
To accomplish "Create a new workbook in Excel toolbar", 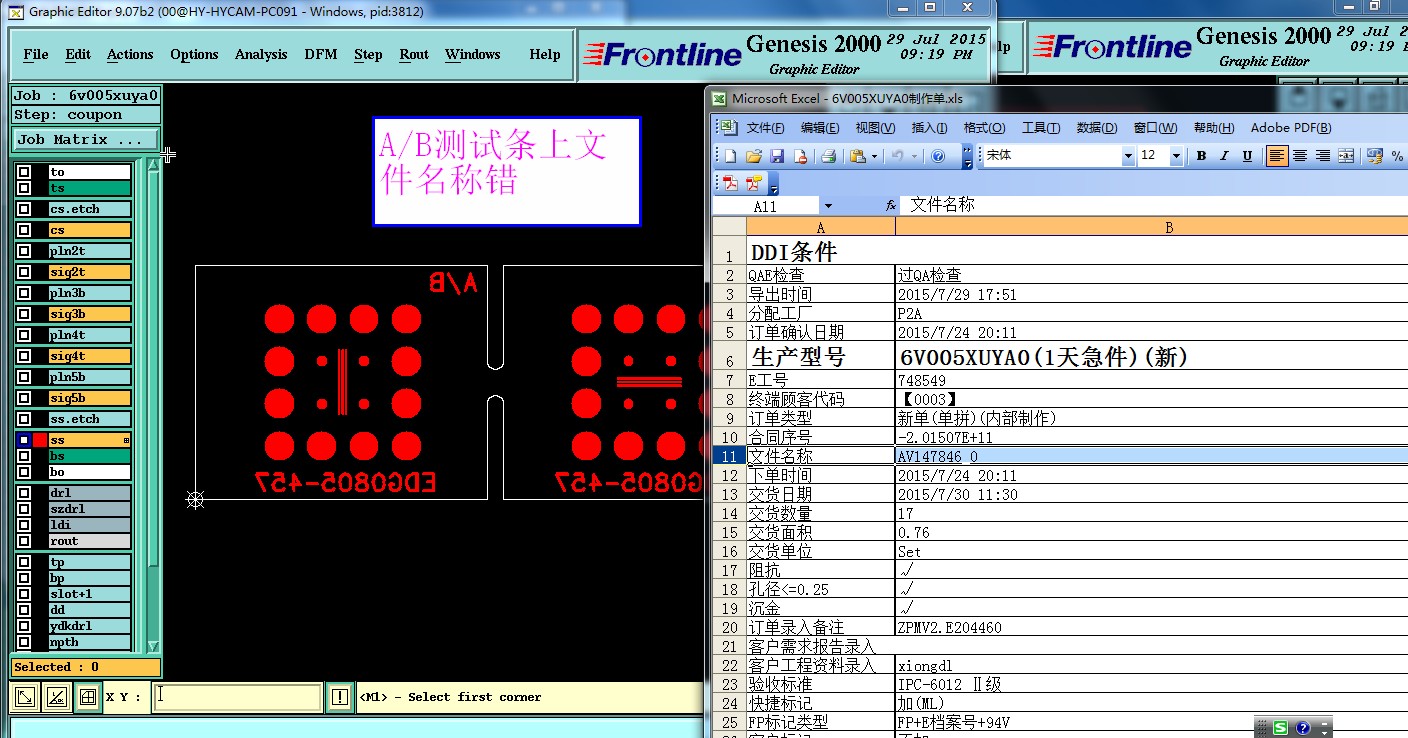I will [731, 156].
